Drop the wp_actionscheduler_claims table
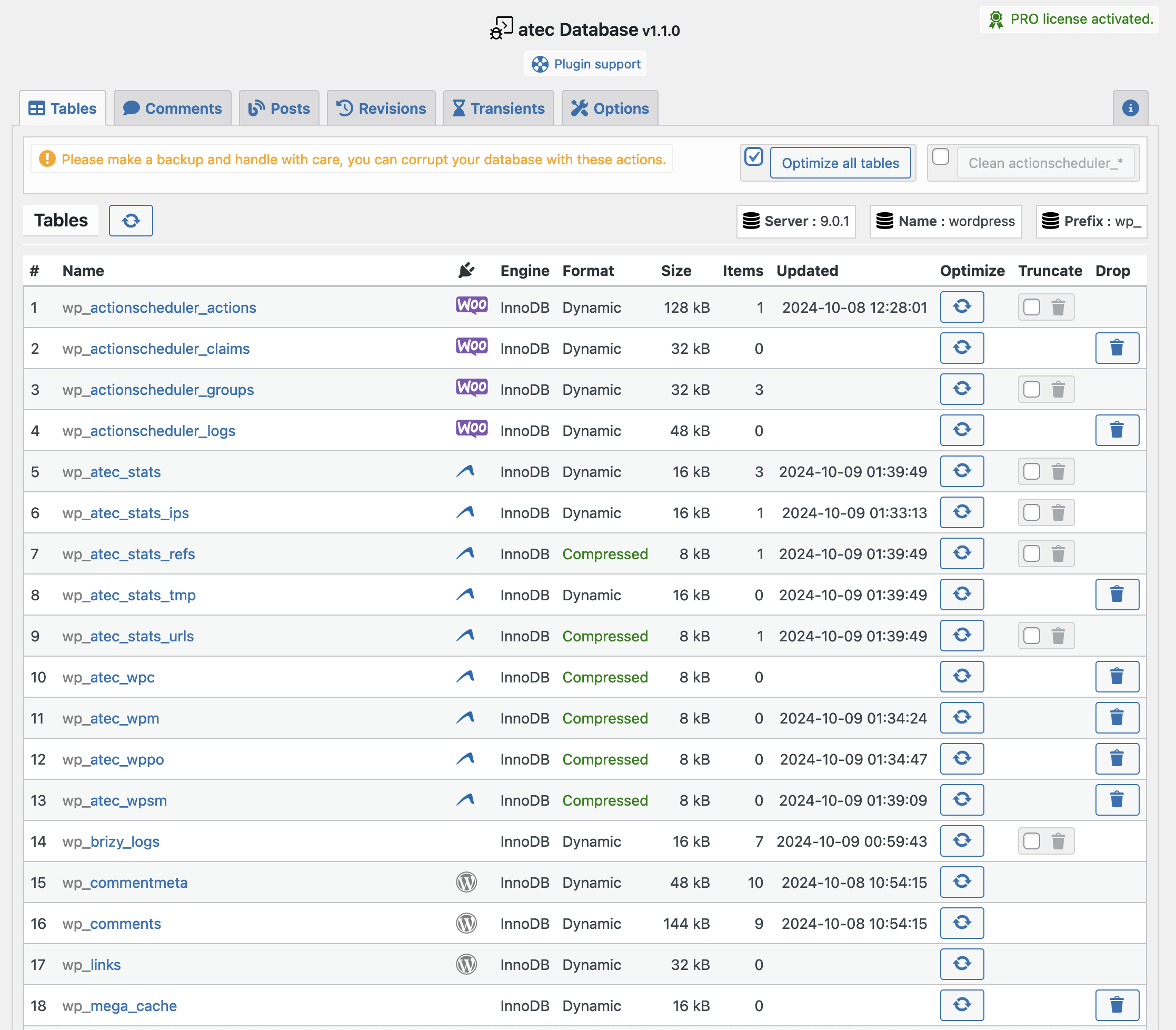The width and height of the screenshot is (1176, 1030). coord(1117,348)
